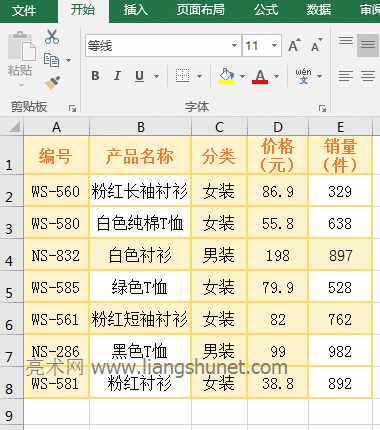Expand the Paste options arrow
This screenshot has width=380, height=430.
coord(21,85)
